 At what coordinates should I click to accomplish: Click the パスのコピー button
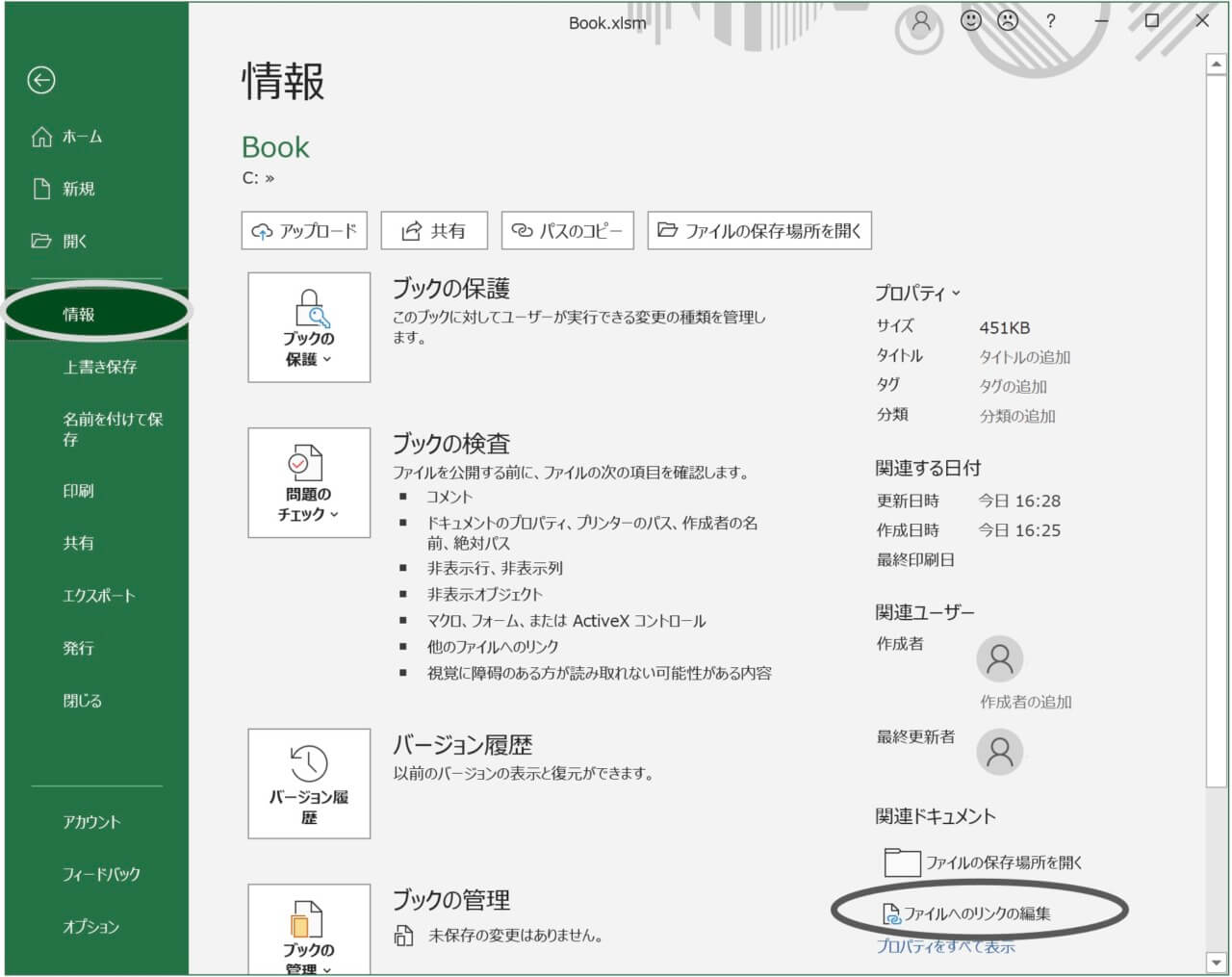click(x=568, y=231)
